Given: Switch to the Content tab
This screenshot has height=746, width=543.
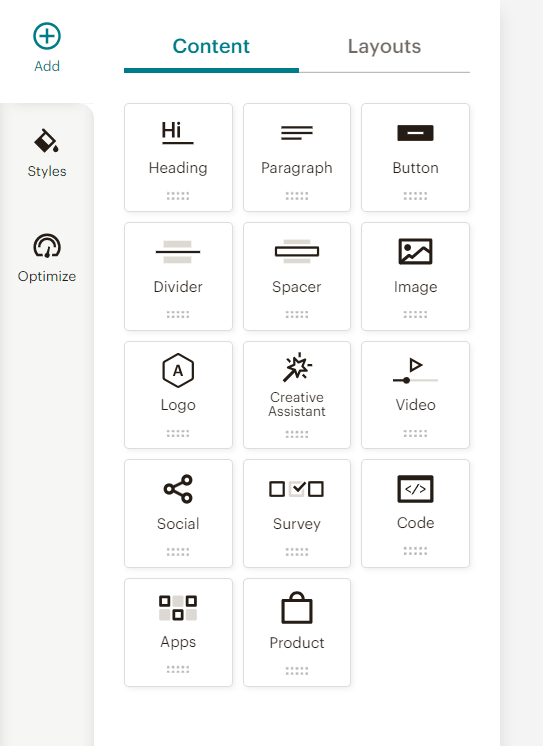Looking at the screenshot, I should (211, 47).
